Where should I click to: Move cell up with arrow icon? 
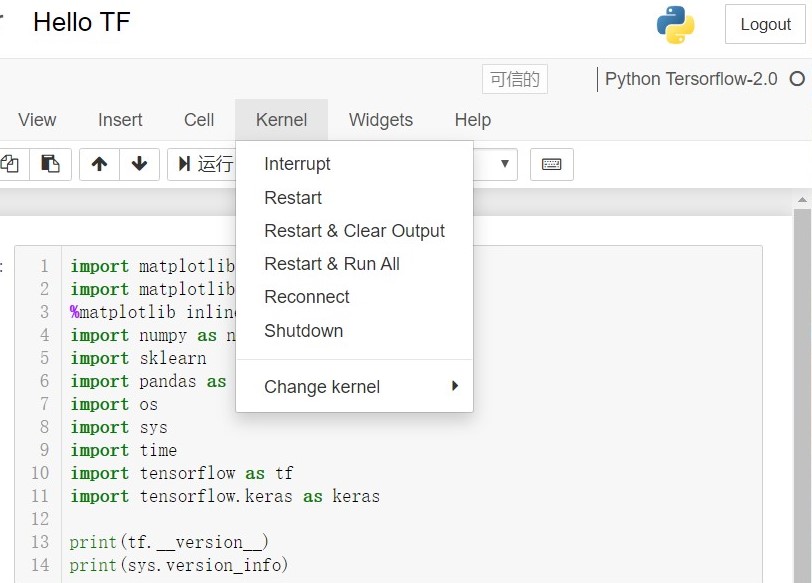99,164
